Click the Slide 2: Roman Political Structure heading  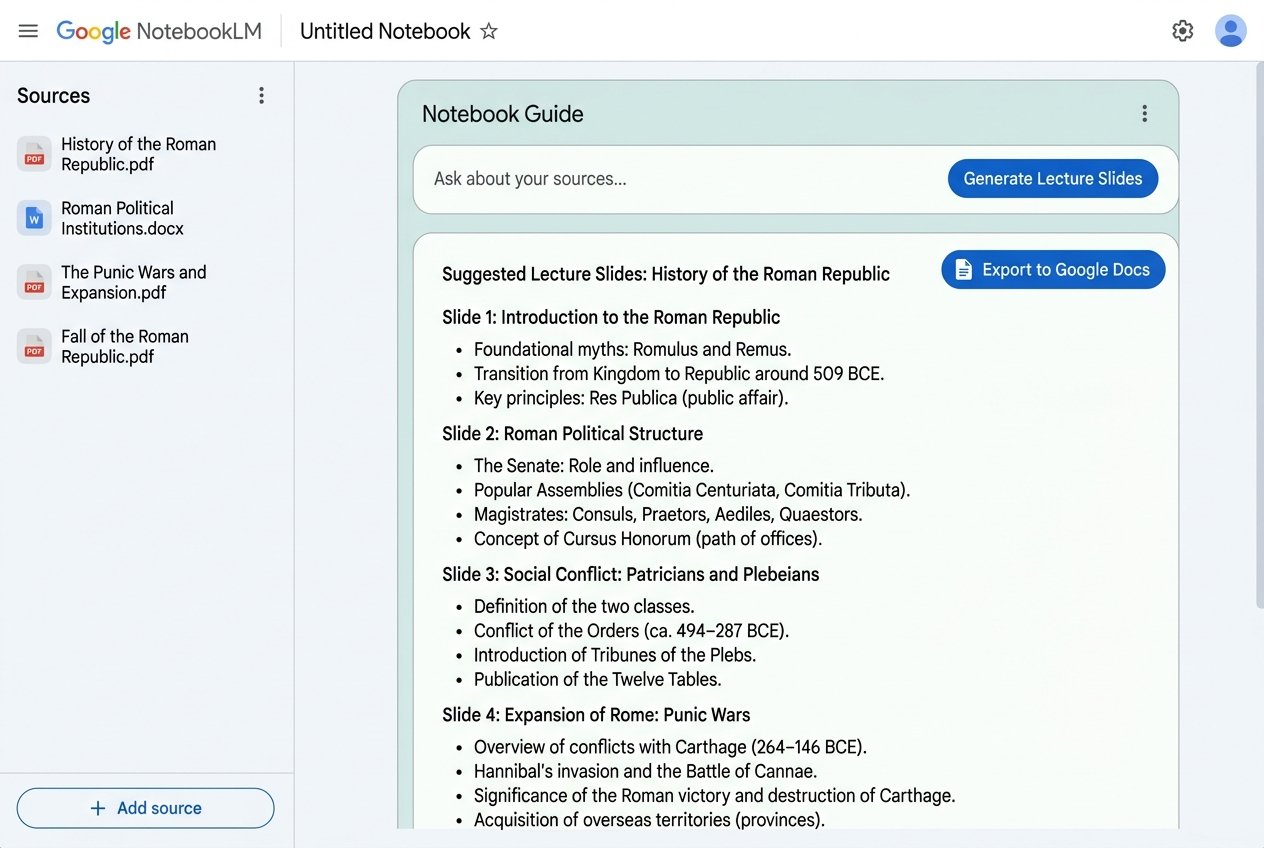click(x=573, y=434)
